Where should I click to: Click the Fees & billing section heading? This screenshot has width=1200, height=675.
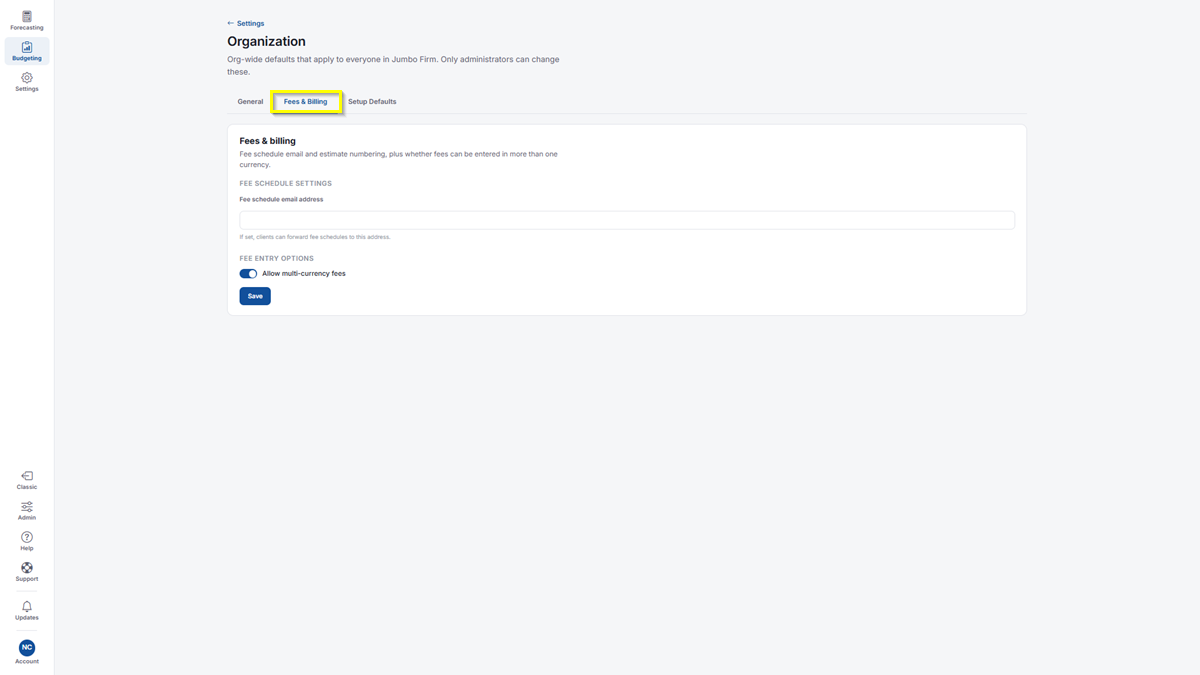click(x=268, y=141)
